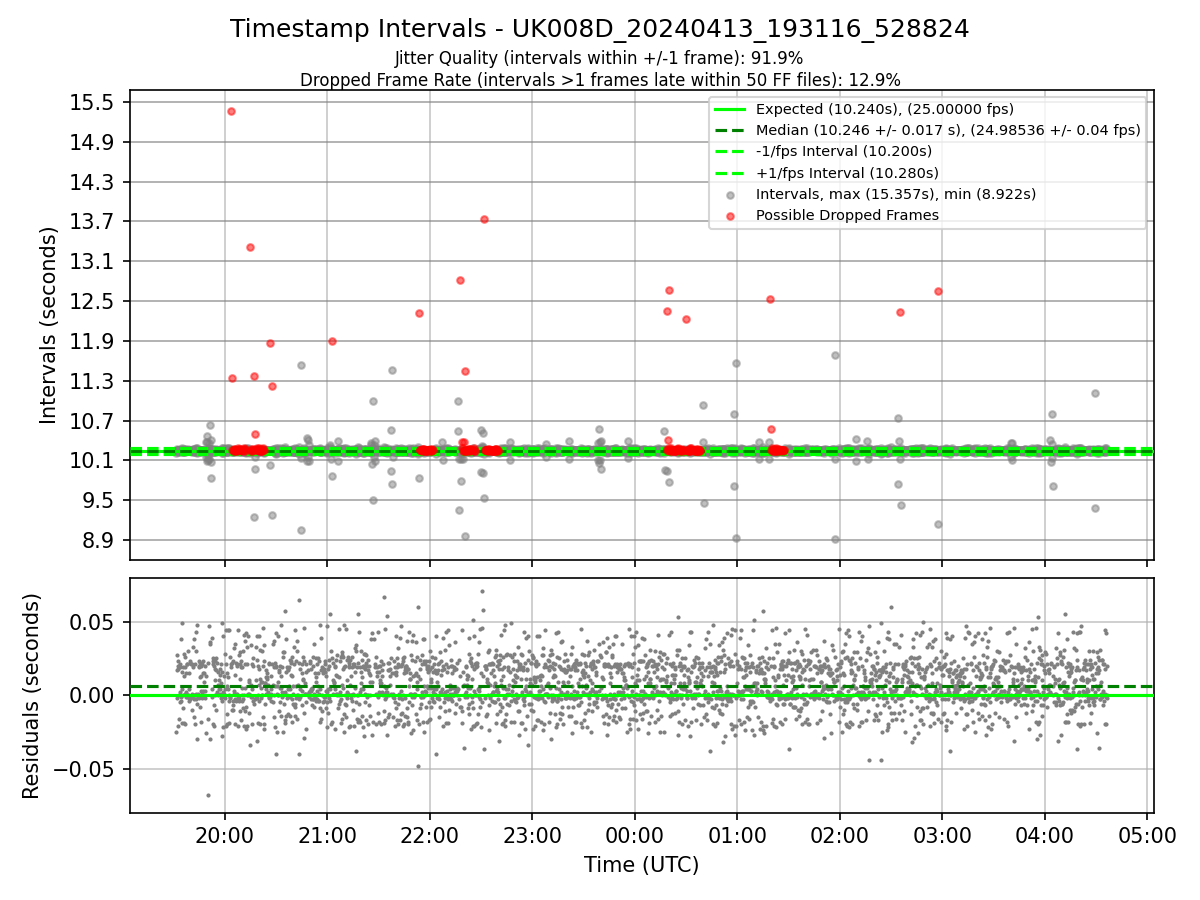Click the red marker beside "Possible Dropped Frames" legend
Viewport: 1200px width, 900px height.
731,216
